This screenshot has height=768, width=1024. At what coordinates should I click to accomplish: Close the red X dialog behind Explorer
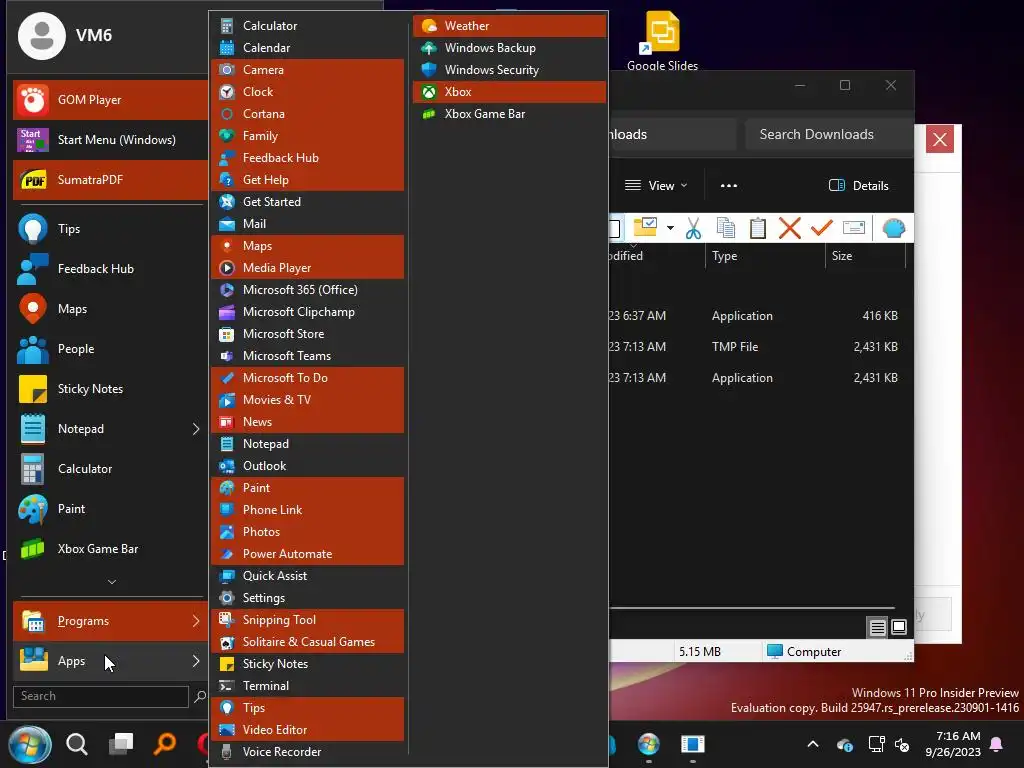point(940,139)
